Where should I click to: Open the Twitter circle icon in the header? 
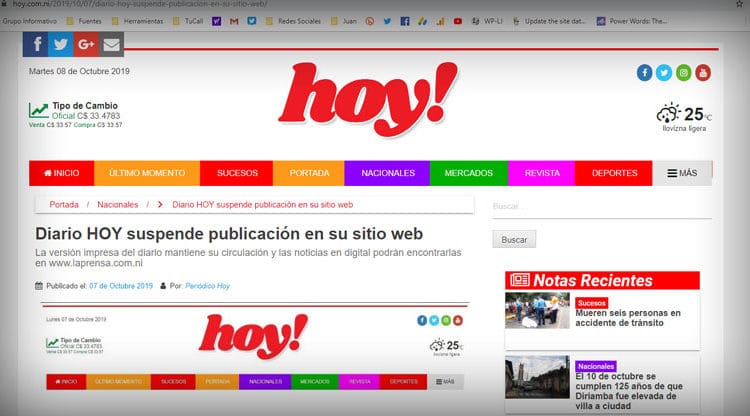(664, 73)
